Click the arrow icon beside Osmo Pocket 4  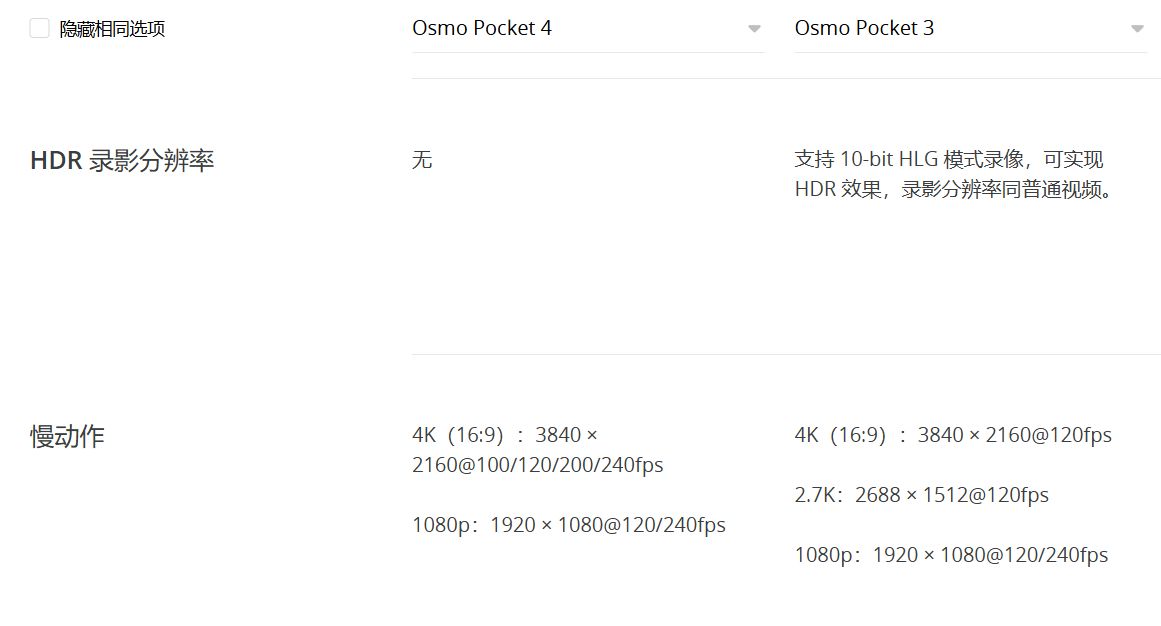pyautogui.click(x=754, y=29)
